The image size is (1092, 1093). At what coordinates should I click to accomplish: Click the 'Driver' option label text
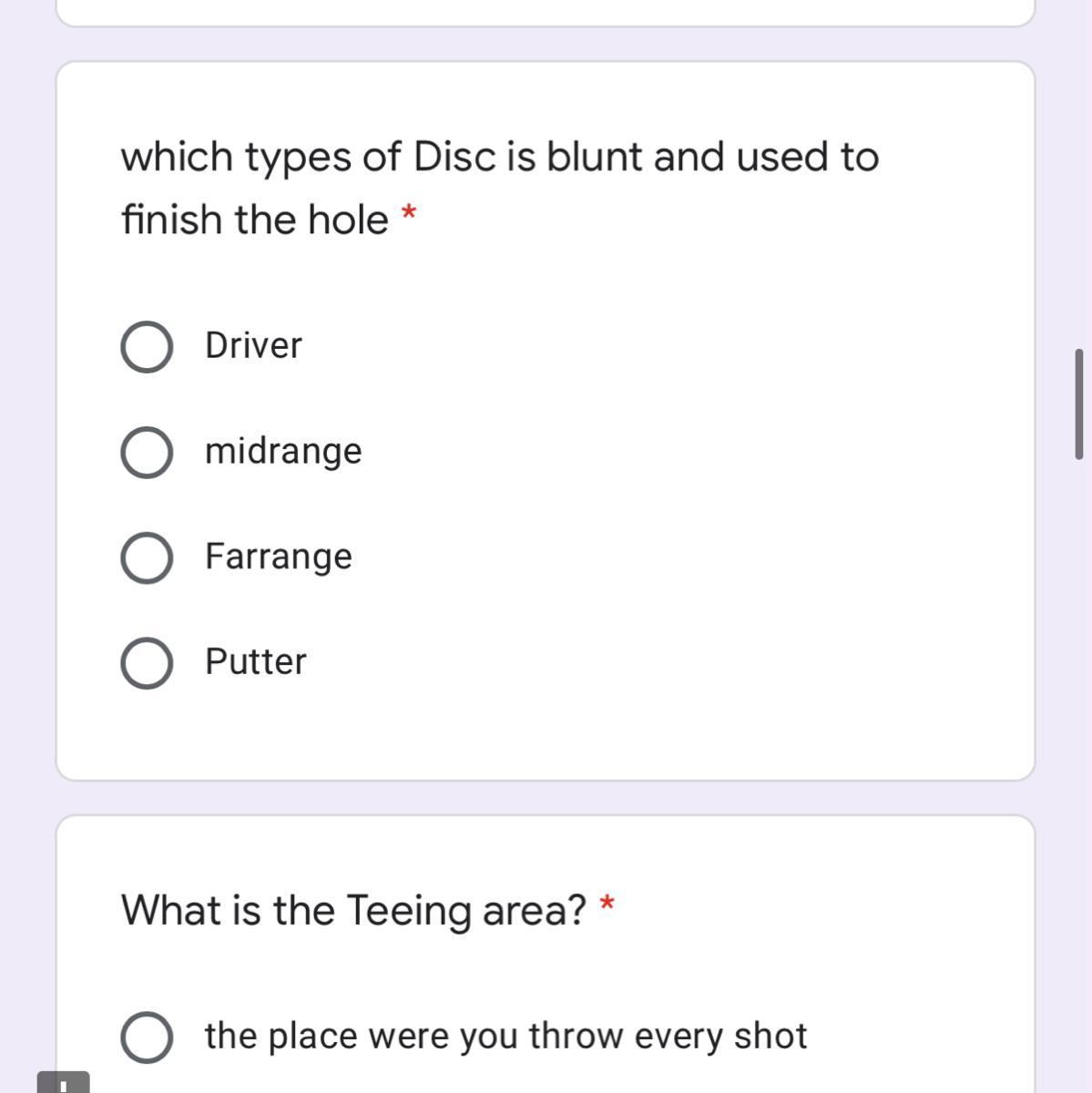[x=253, y=345]
